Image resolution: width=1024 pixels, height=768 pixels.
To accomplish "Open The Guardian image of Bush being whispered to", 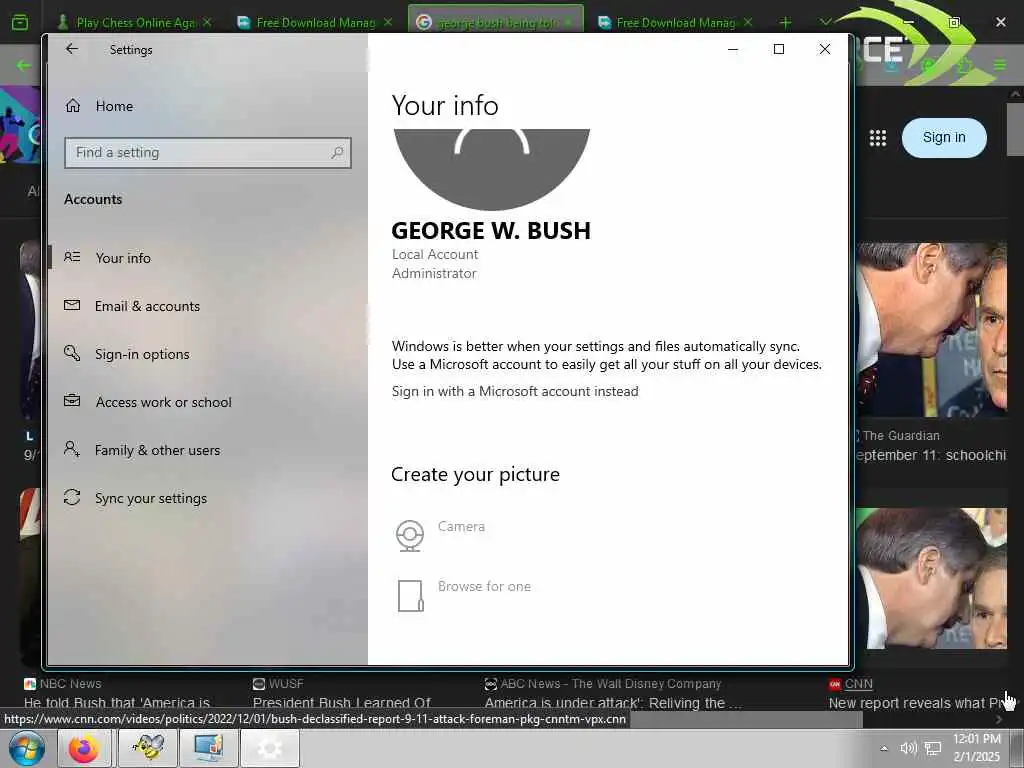I will pos(932,330).
